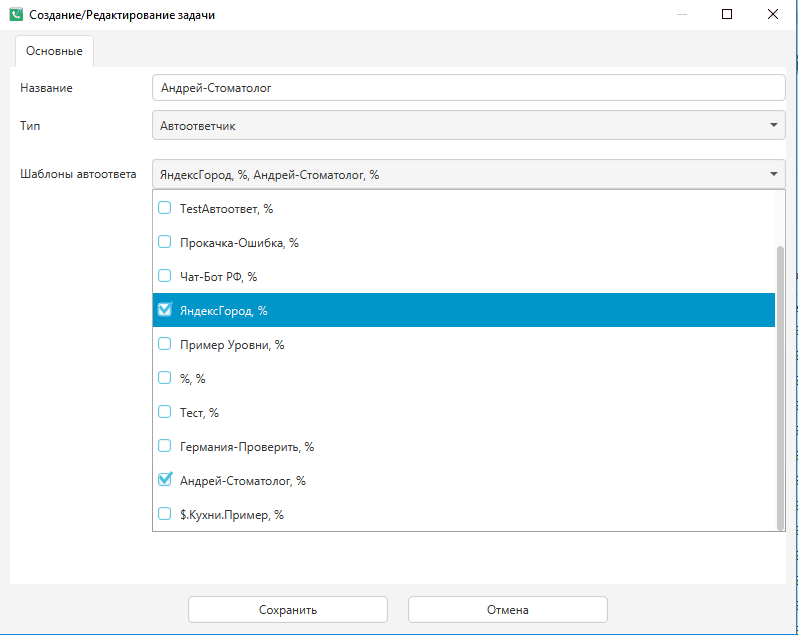Screen dimensions: 798x635
Task: Click the template list vertical scrollbar
Action: pyautogui.click(x=780, y=388)
